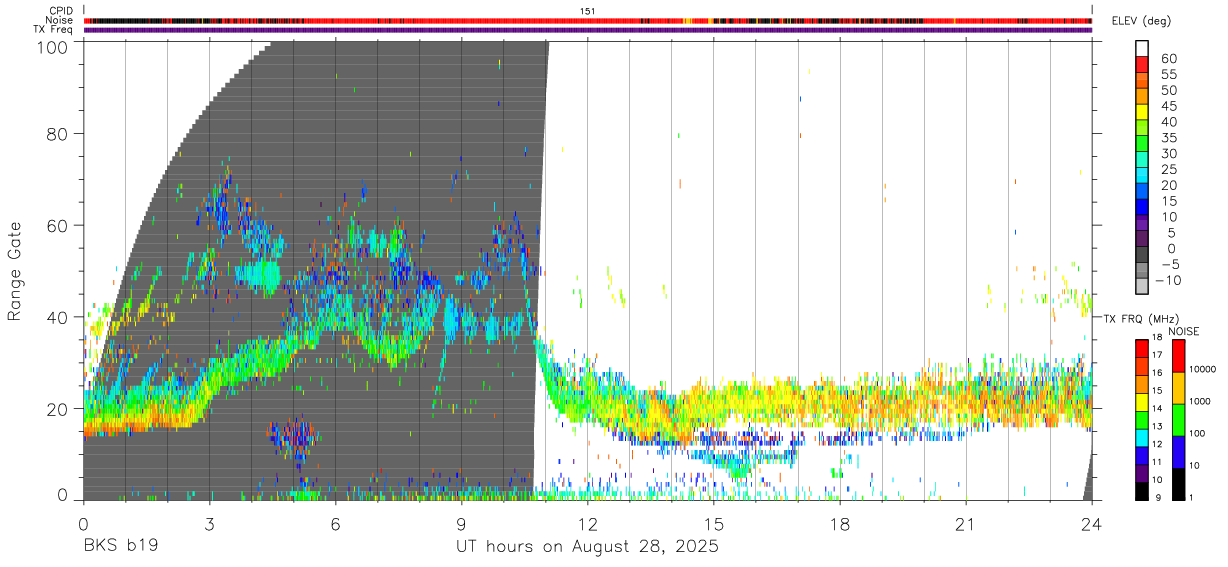The width and height of the screenshot is (1228, 567).
Task: Click the blue NOISE swatch between 10 and 100
Action: (x=1178, y=452)
